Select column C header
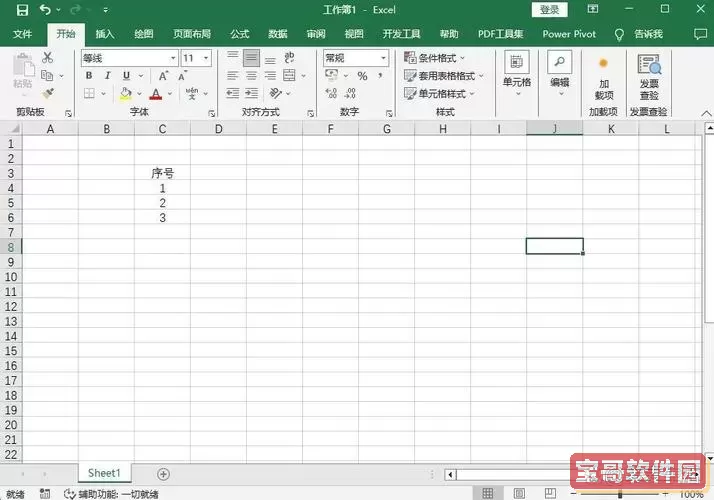Screen dimensions: 714x500 tap(163, 129)
